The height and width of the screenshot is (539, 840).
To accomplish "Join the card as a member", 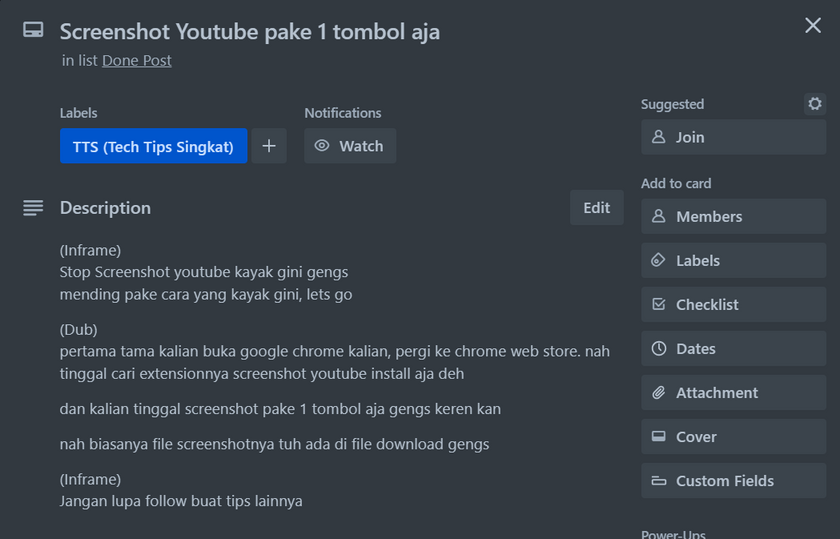I will tap(733, 137).
